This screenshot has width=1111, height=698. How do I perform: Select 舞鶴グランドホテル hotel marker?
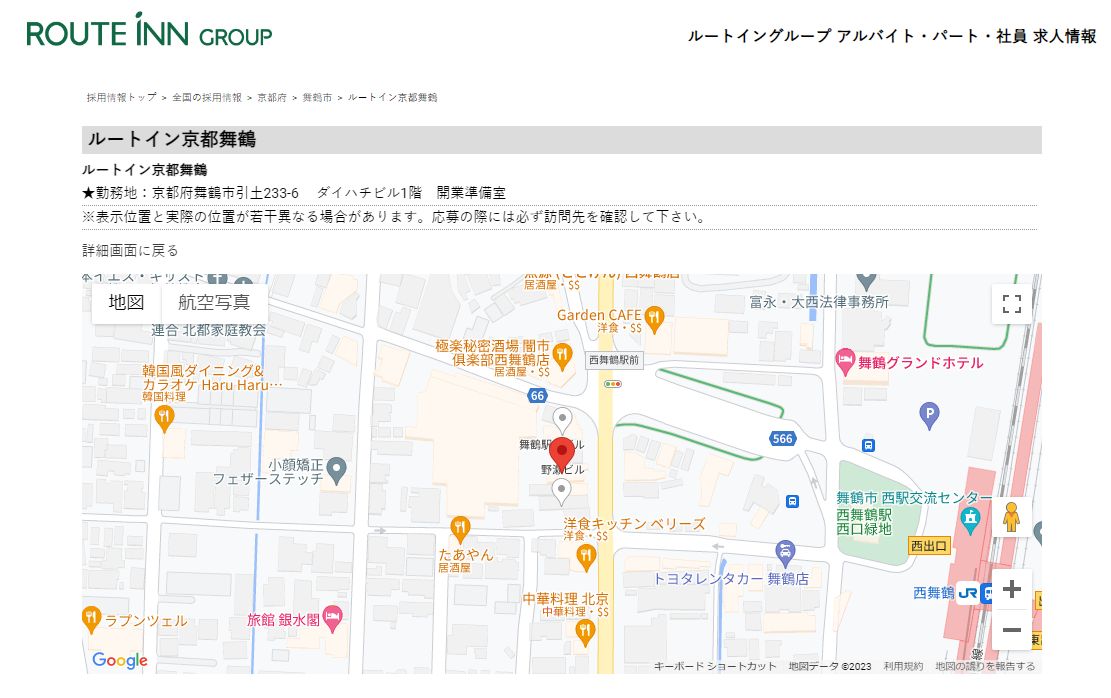(x=845, y=362)
